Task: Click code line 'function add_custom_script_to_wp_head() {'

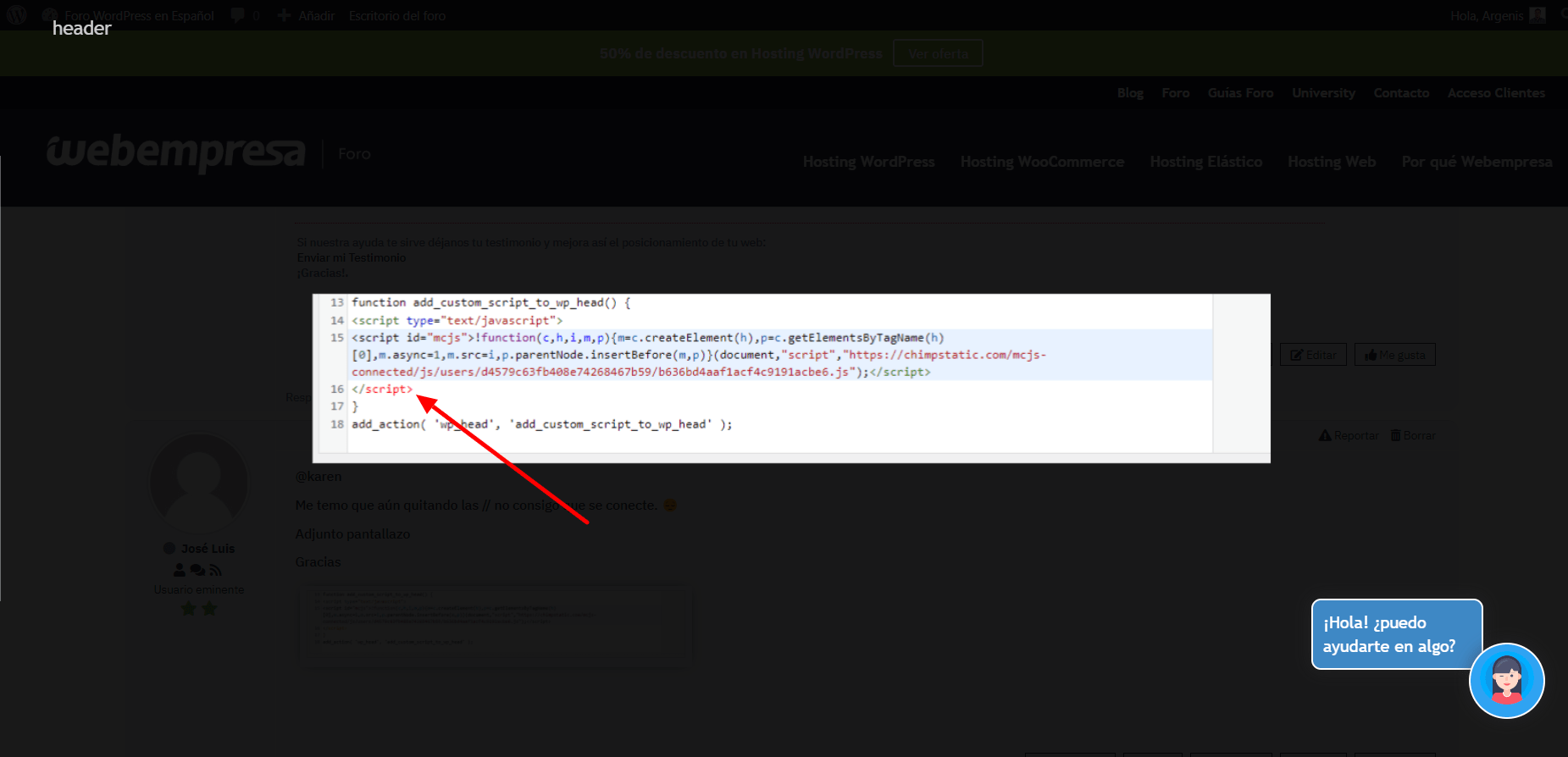Action: tap(491, 302)
